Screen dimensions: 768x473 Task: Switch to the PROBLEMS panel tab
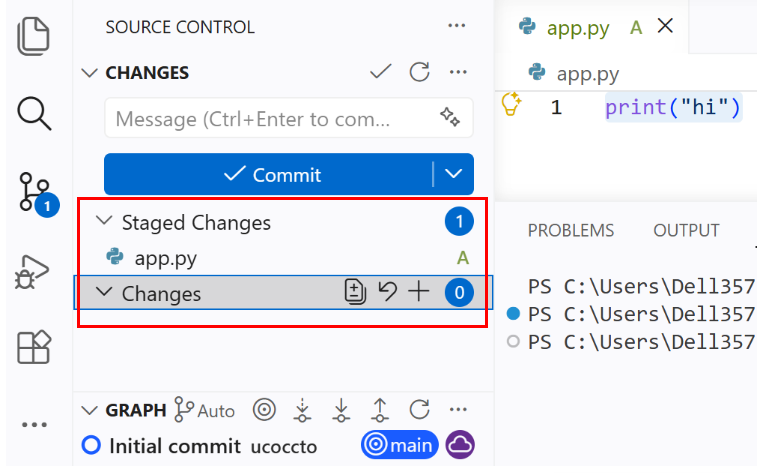(571, 230)
